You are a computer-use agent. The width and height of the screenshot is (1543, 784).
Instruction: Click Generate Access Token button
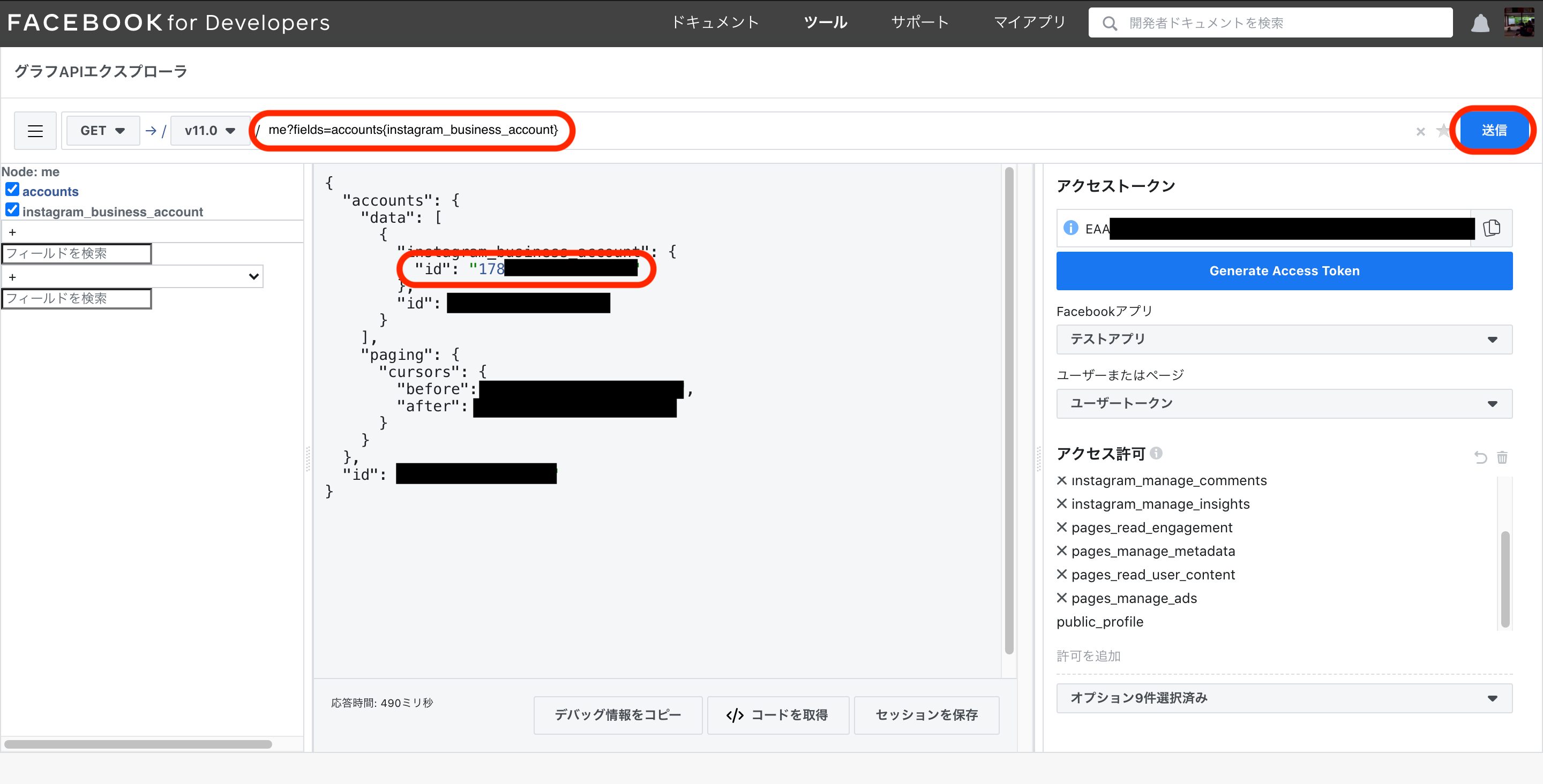pos(1284,271)
